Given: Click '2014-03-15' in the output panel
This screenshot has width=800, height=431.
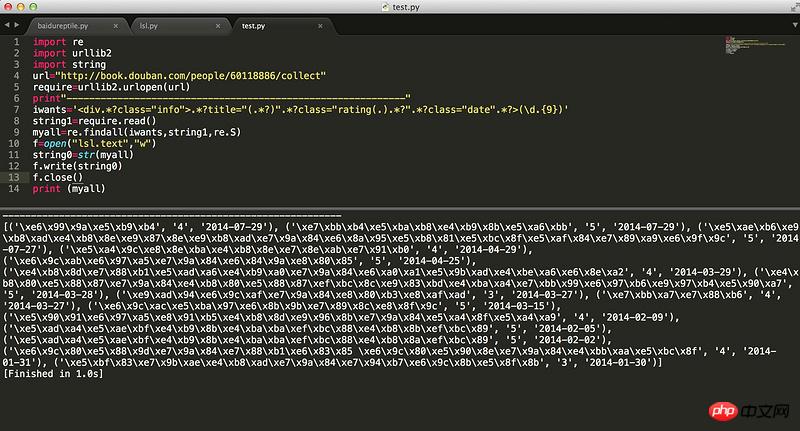Looking at the screenshot, I should coord(516,306).
